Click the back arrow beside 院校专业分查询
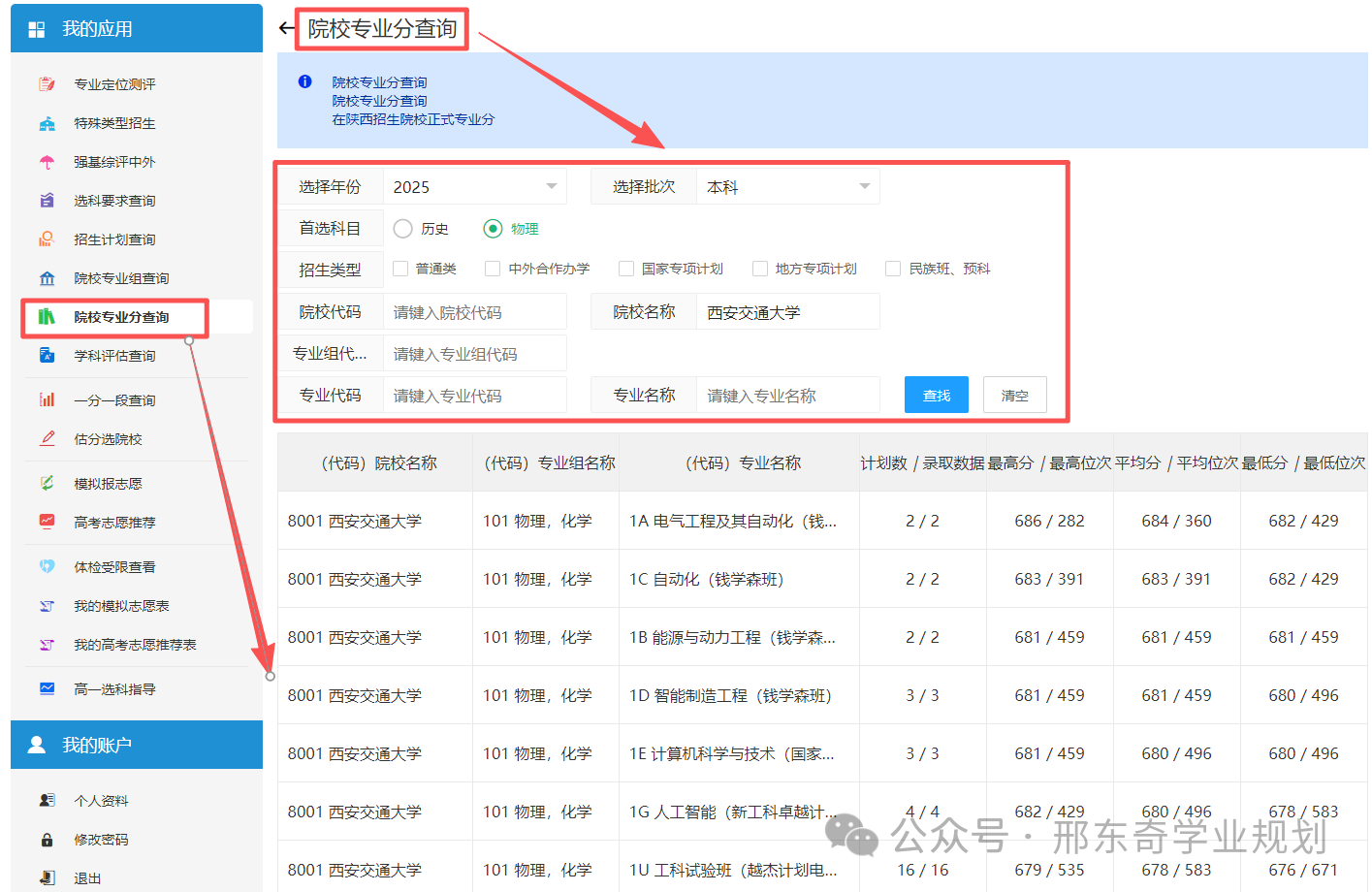Viewport: 1372px width, 892px height. pyautogui.click(x=286, y=28)
